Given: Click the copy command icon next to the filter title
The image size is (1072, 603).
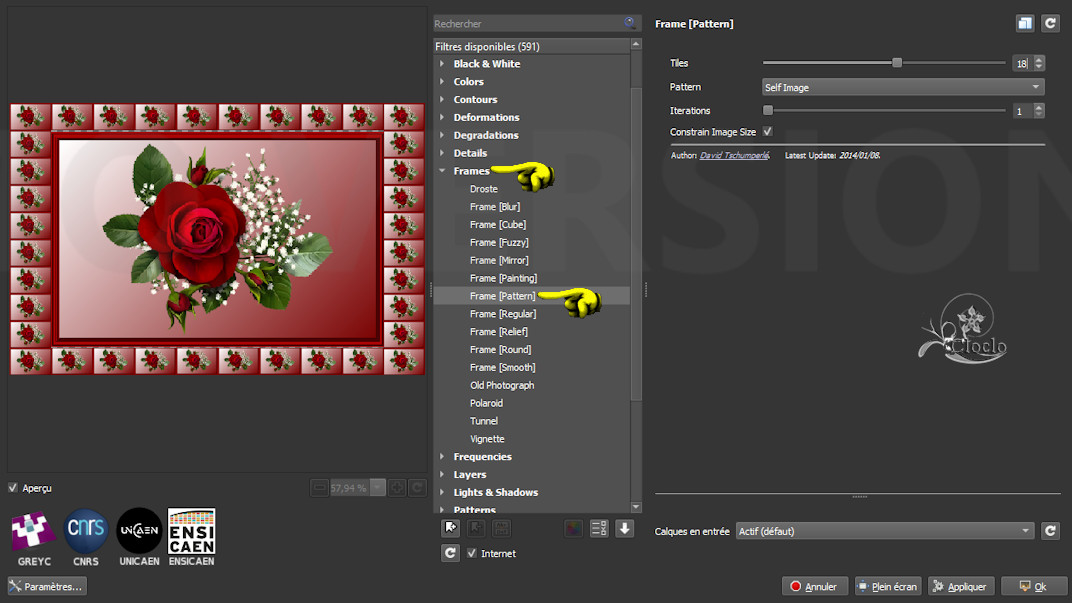Looking at the screenshot, I should point(1024,23).
